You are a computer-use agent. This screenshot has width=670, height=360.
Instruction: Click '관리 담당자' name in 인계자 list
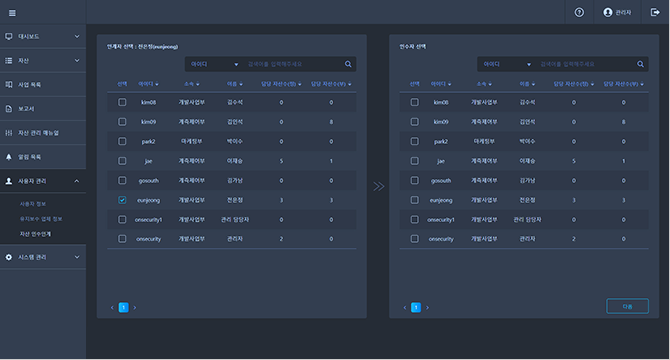tap(235, 220)
